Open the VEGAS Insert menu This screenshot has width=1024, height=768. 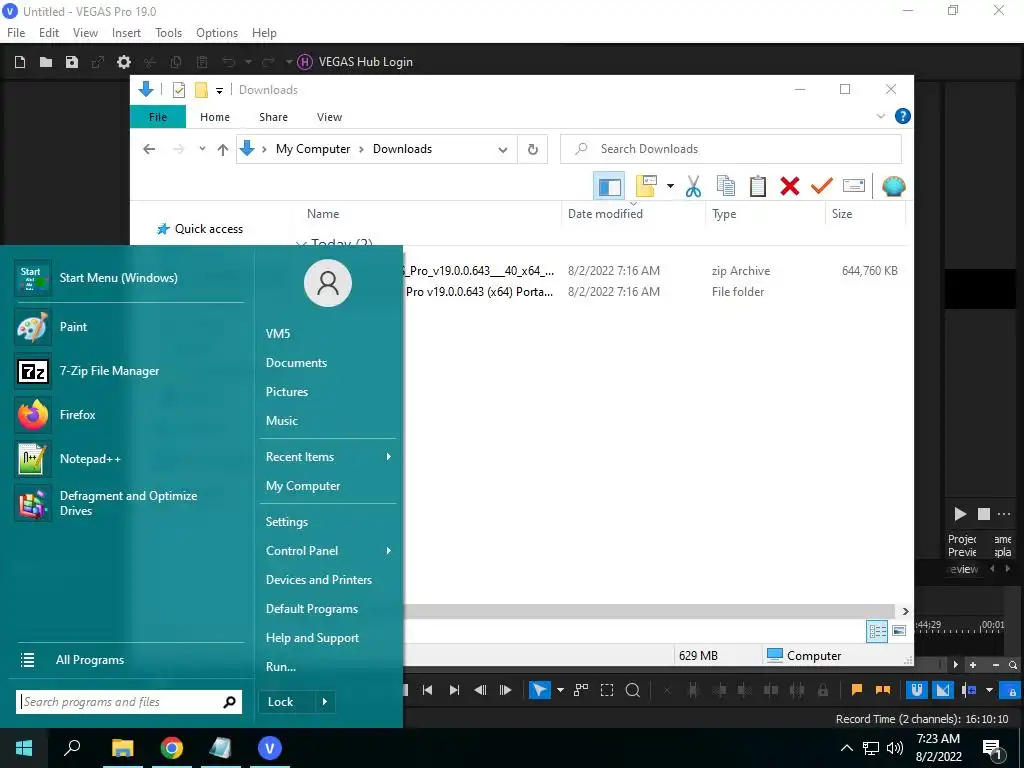click(126, 33)
